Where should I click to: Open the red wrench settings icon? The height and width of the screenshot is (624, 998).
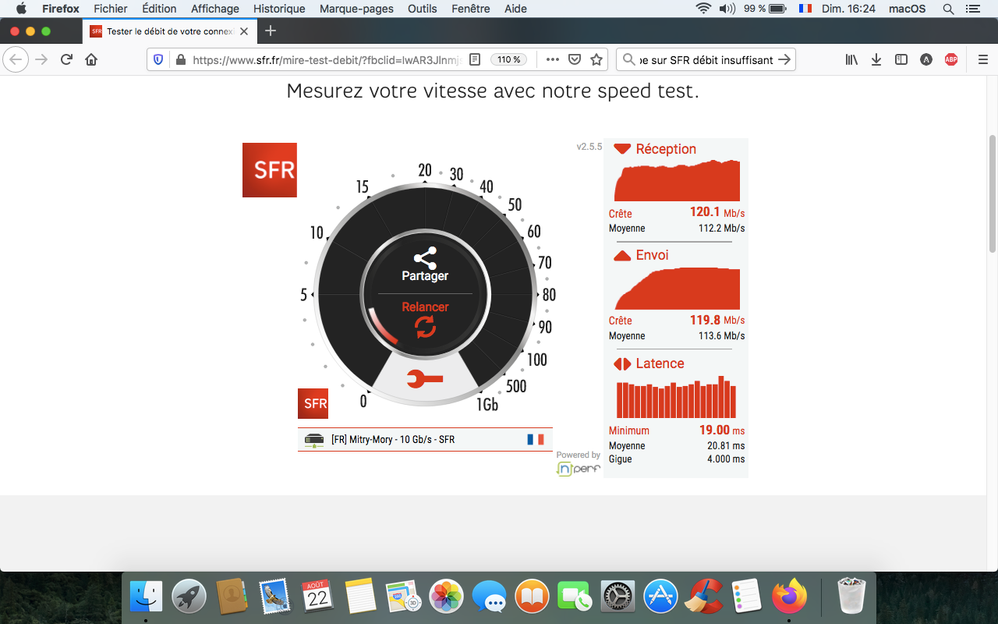click(x=425, y=379)
